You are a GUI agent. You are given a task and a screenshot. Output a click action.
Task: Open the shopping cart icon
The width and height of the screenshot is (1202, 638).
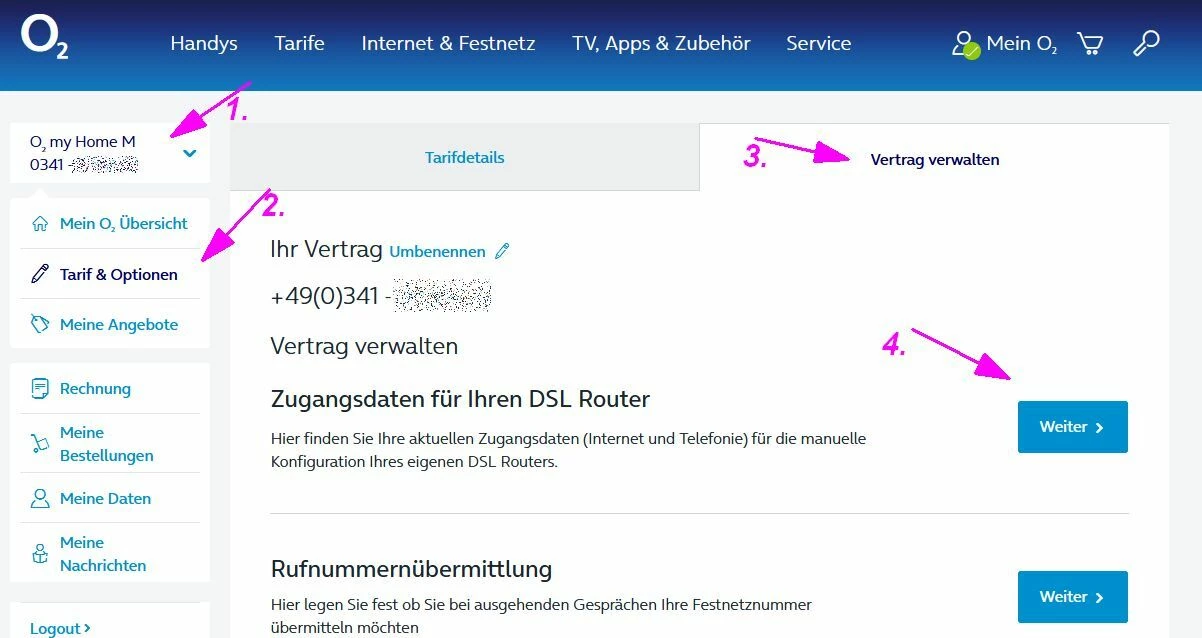pos(1090,43)
